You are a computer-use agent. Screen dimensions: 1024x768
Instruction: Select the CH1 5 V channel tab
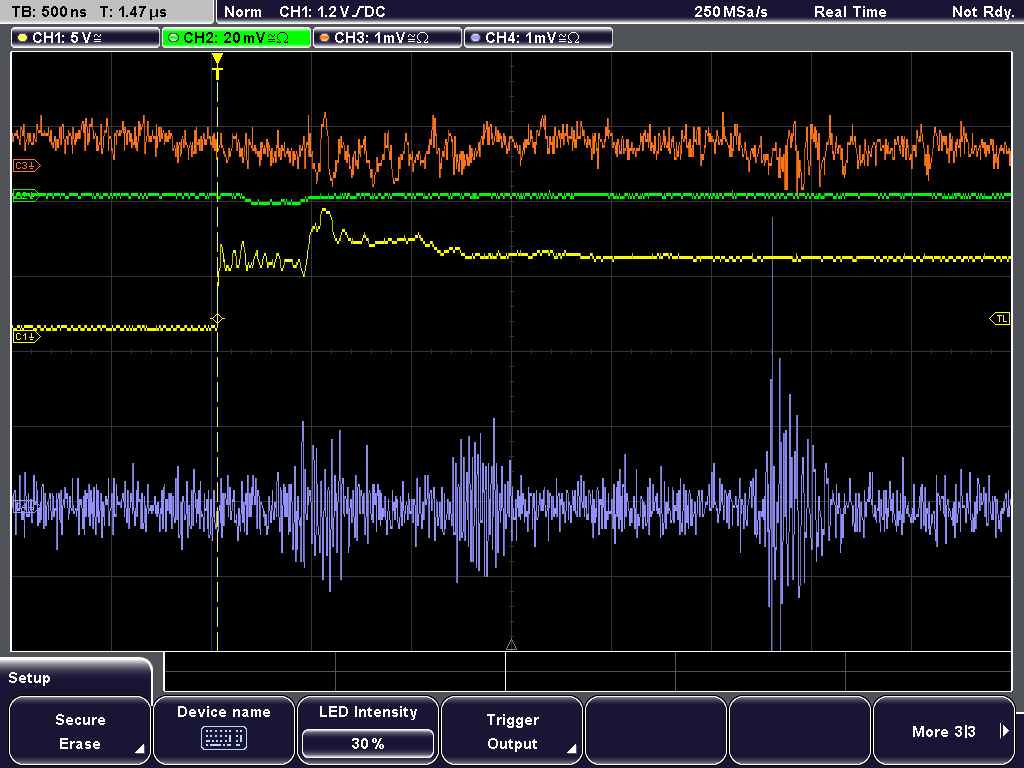86,38
